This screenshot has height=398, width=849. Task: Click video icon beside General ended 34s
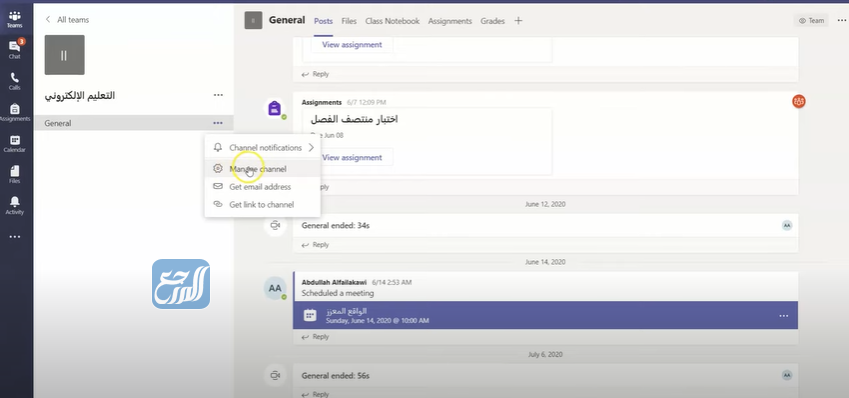275,225
